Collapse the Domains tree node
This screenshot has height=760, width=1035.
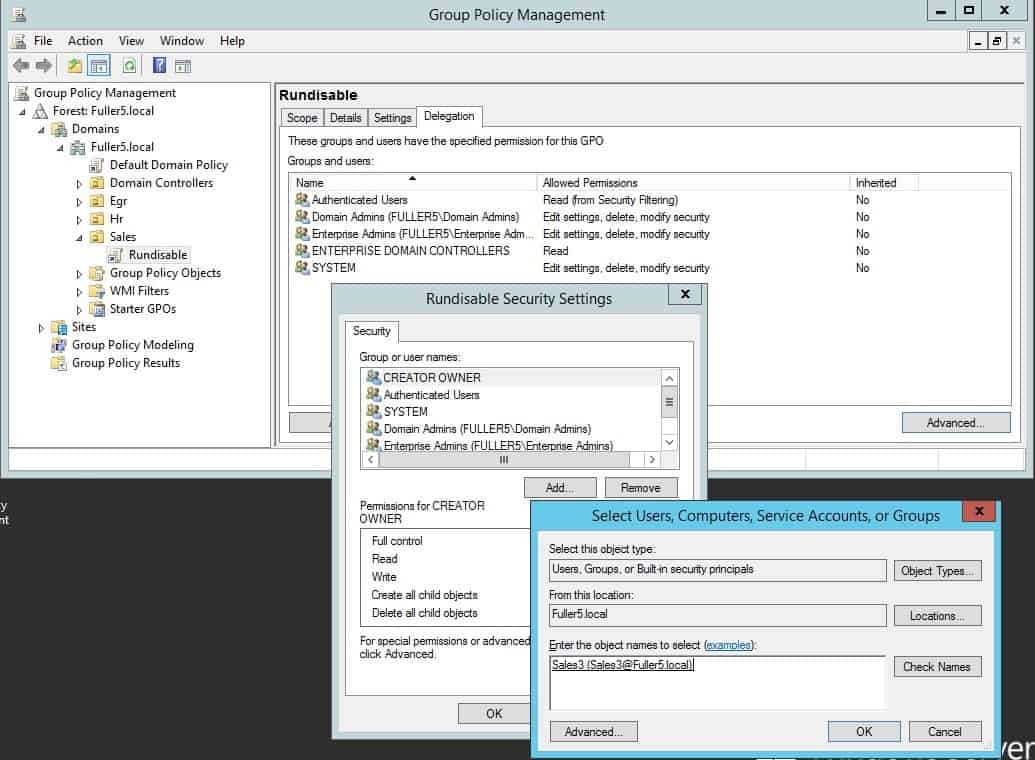(41, 129)
